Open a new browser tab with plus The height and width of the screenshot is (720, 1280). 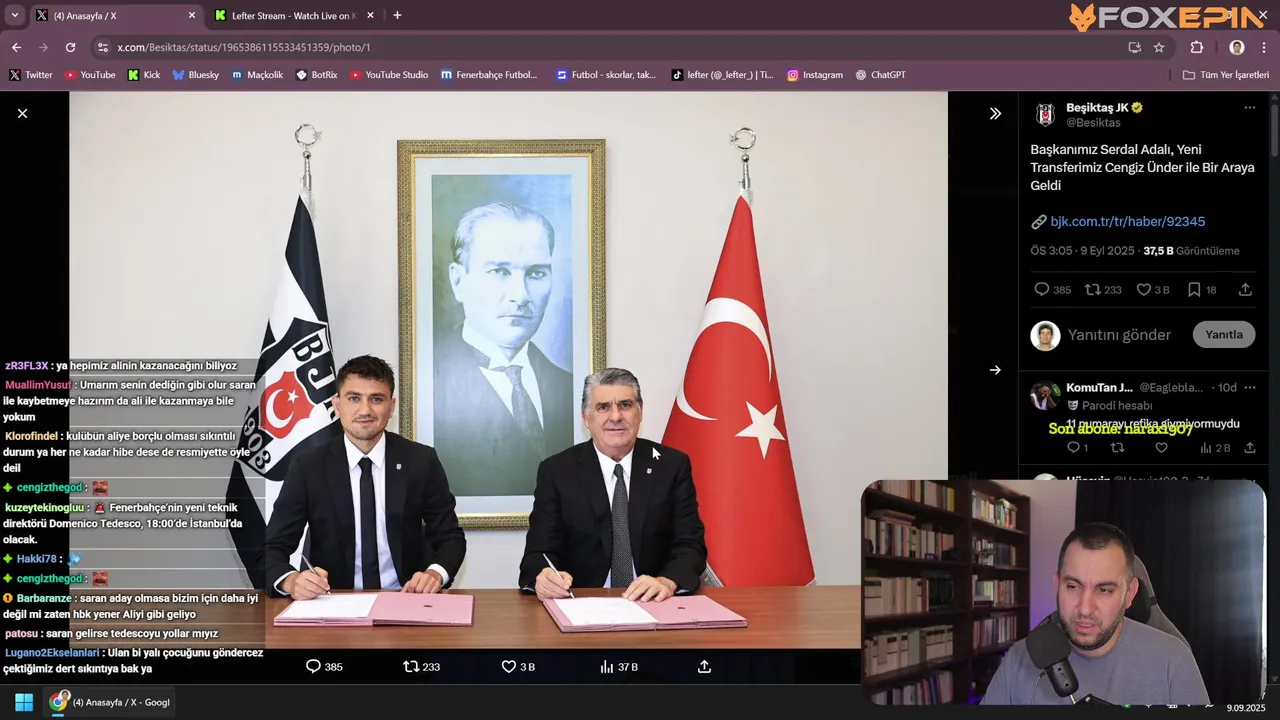click(x=397, y=16)
